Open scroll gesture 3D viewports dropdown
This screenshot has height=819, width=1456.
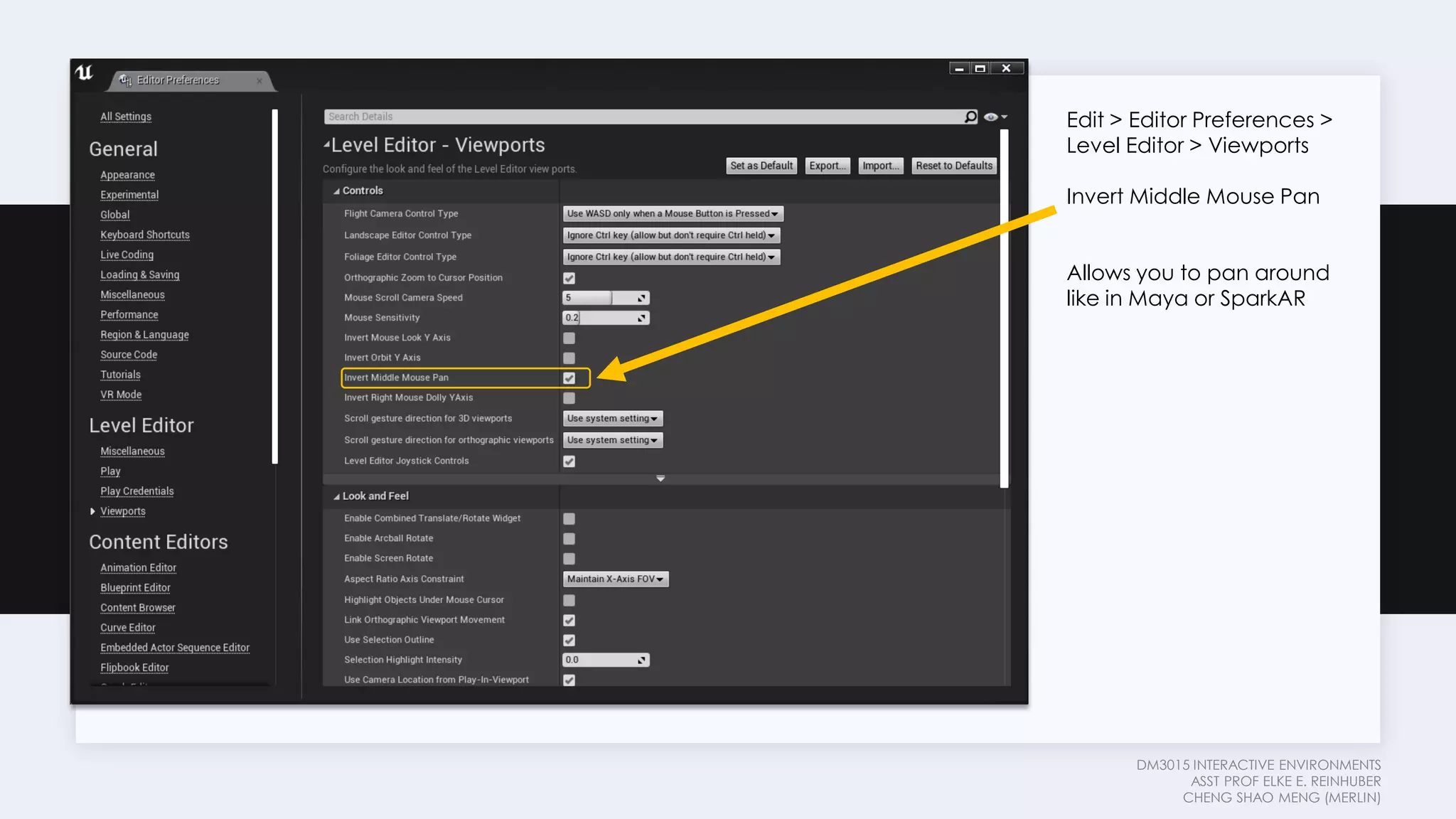(613, 419)
